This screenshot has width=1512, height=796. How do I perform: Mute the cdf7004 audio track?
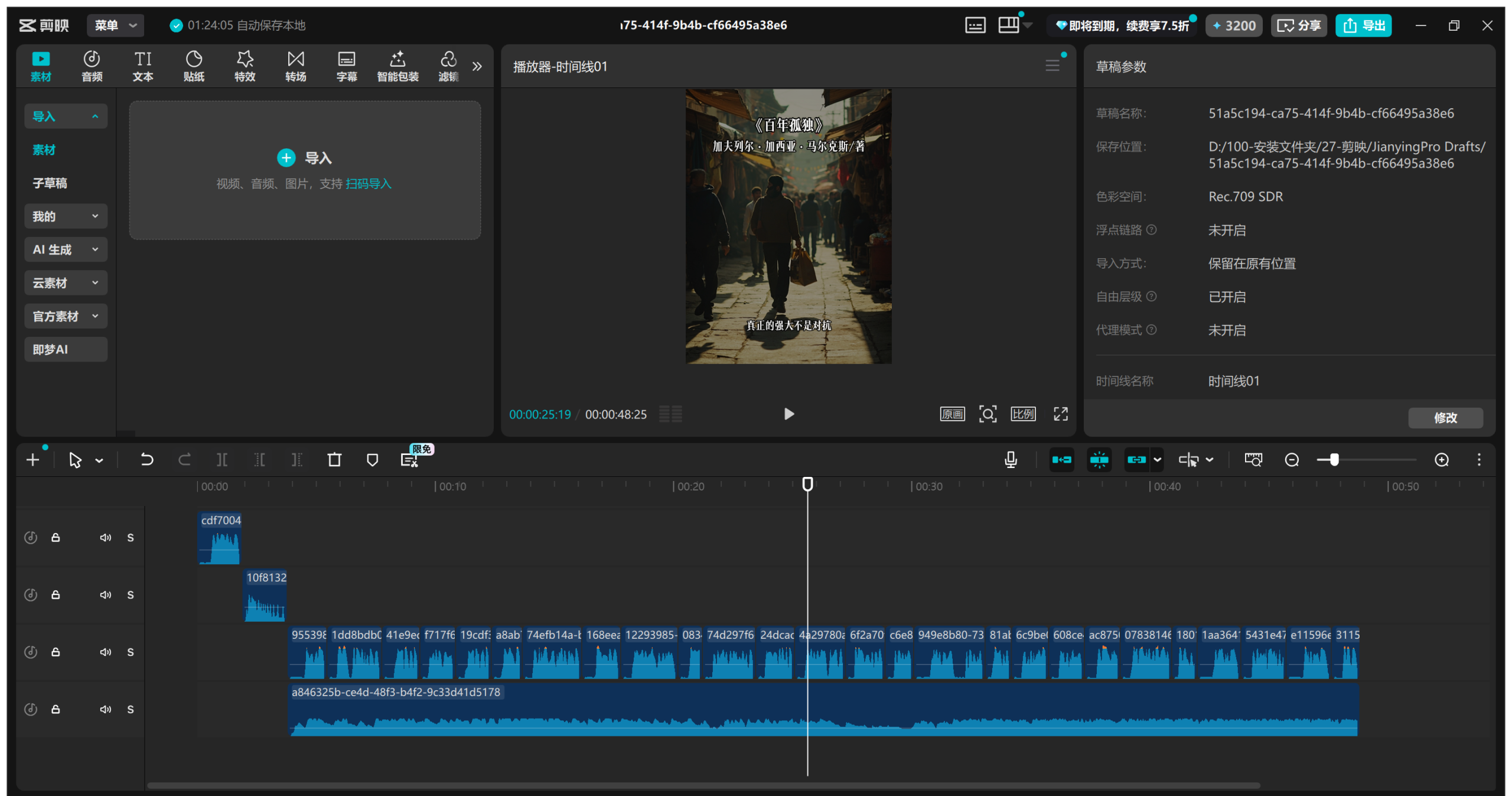tap(105, 538)
